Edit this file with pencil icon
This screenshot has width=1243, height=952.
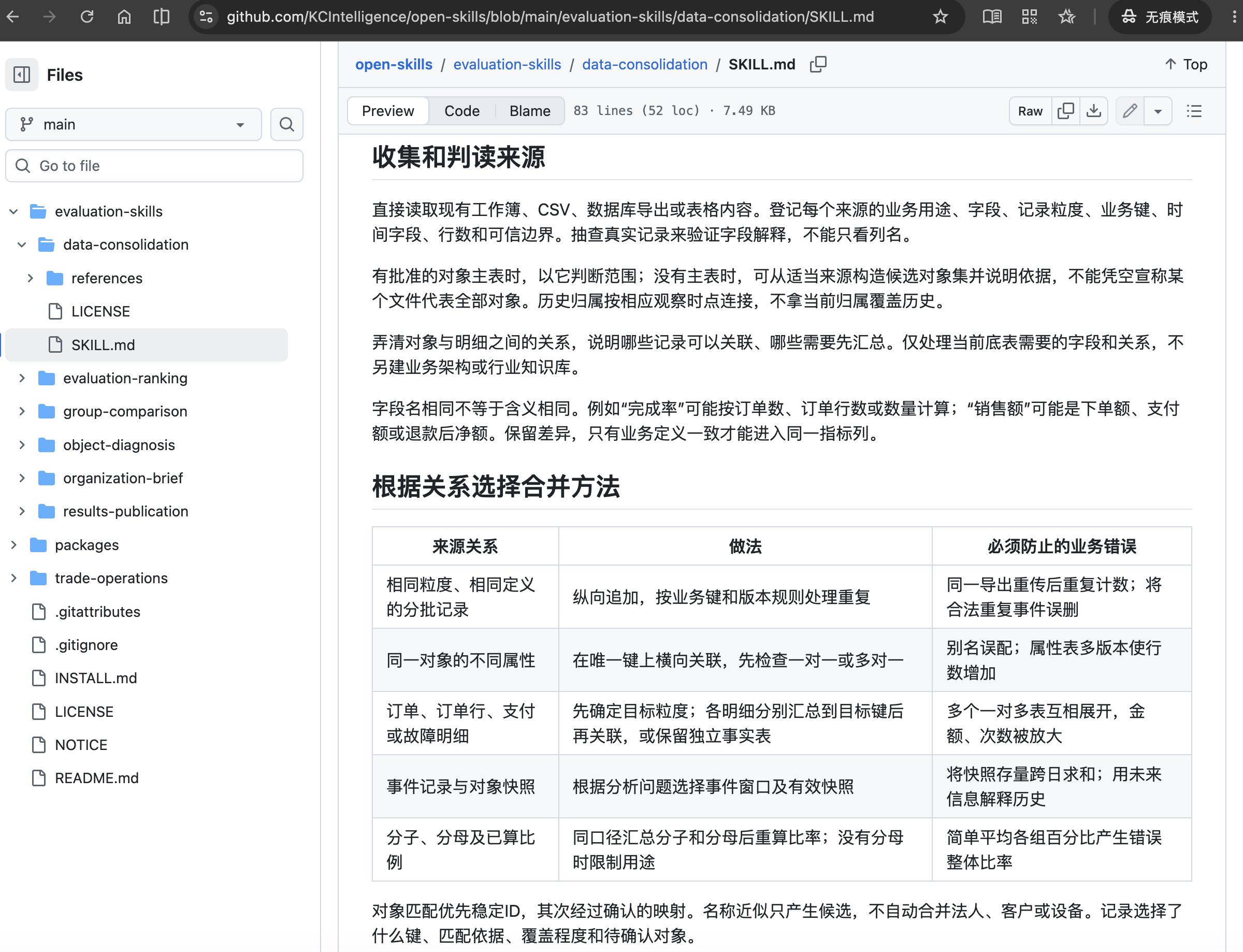click(x=1130, y=110)
